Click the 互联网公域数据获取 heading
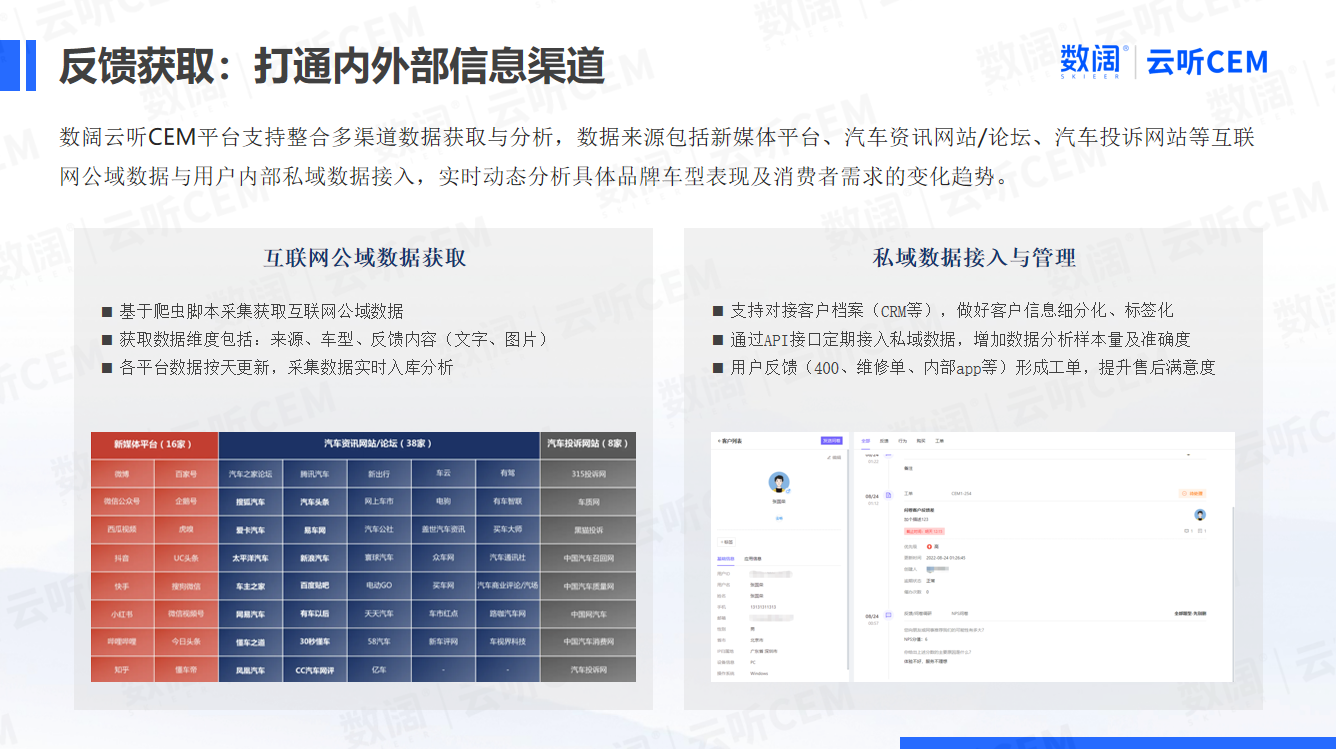Viewport: 1336px width, 749px height. pos(365,258)
